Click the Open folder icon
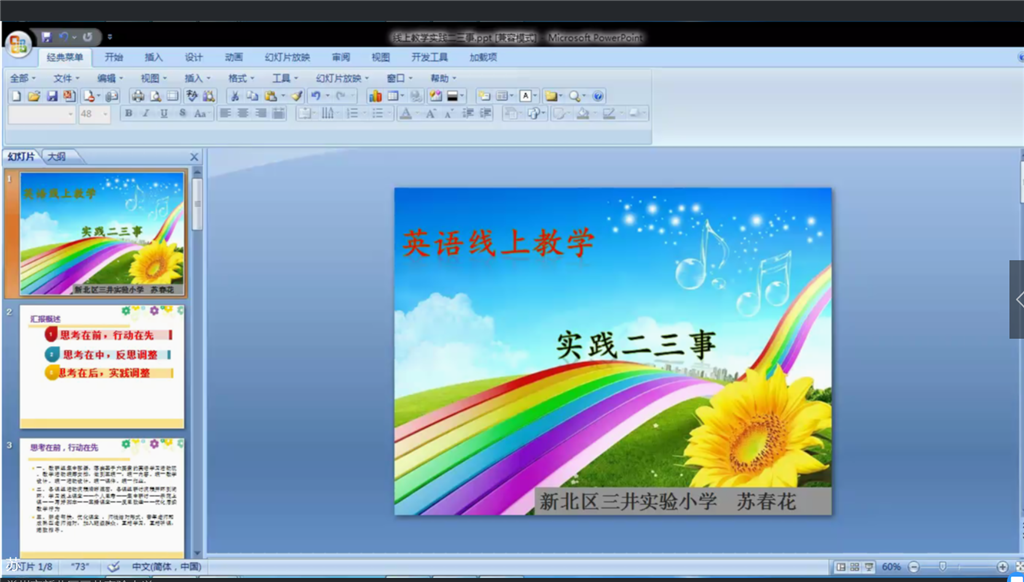1024x582 pixels. 34,96
